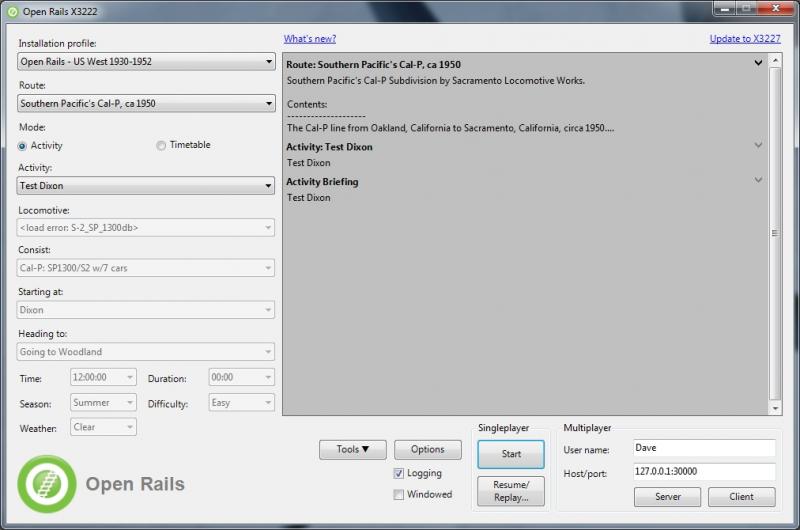
Task: Open the Route dropdown
Action: [x=146, y=104]
